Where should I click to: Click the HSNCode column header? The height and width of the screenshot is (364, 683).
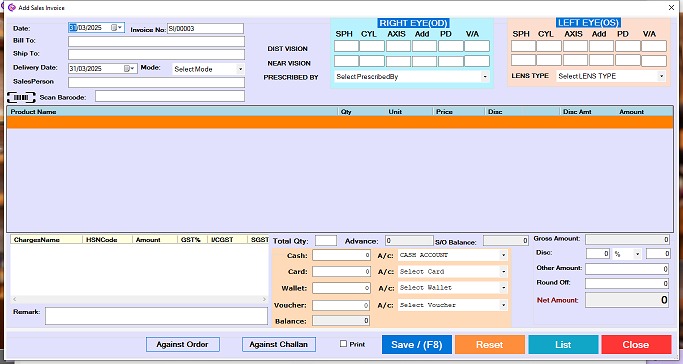tap(101, 240)
